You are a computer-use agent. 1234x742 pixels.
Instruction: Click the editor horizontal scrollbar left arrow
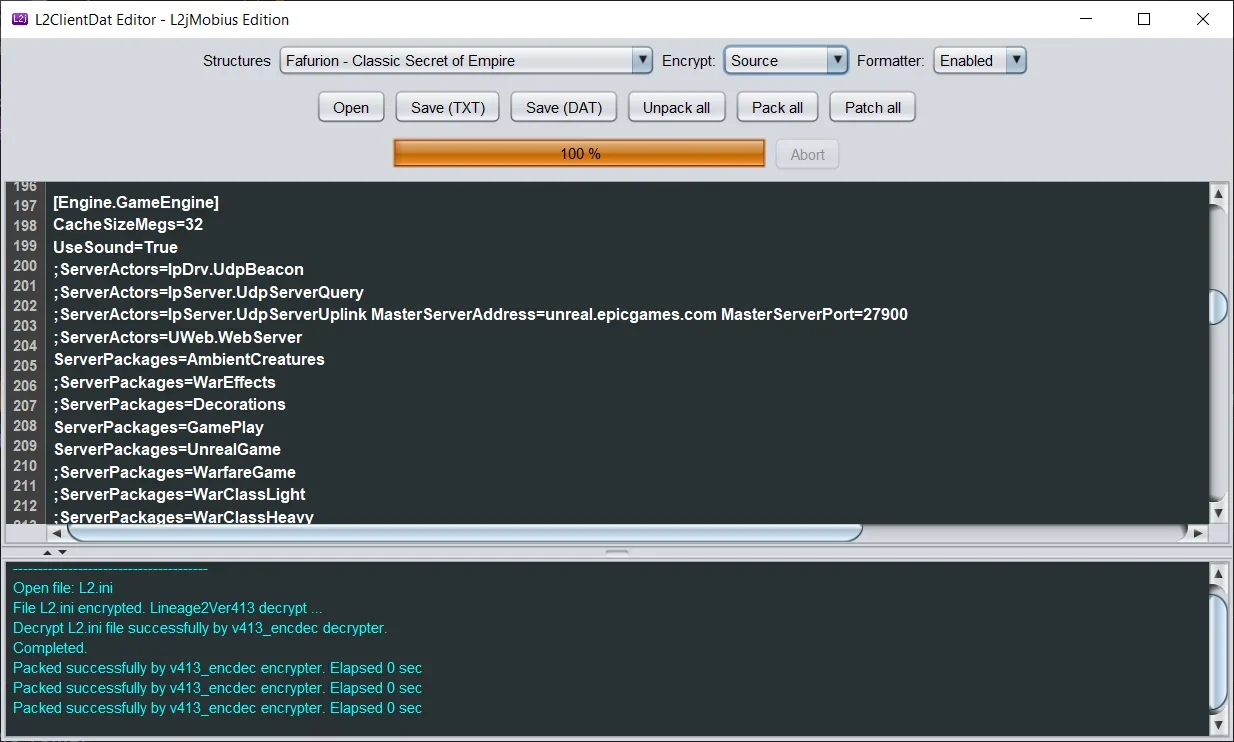pyautogui.click(x=57, y=534)
